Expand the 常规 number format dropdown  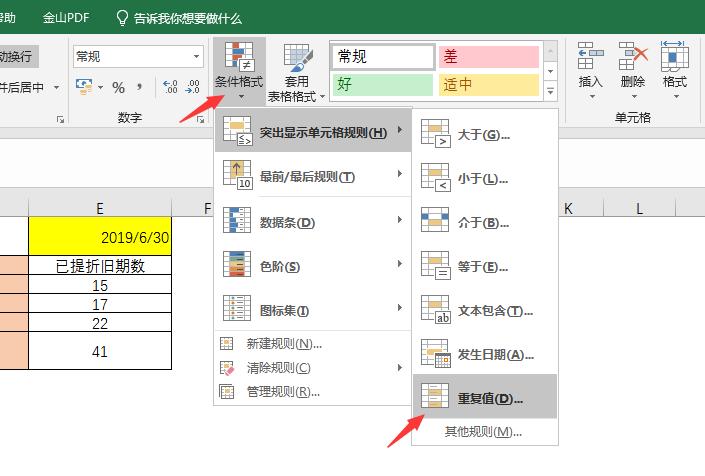(196, 57)
